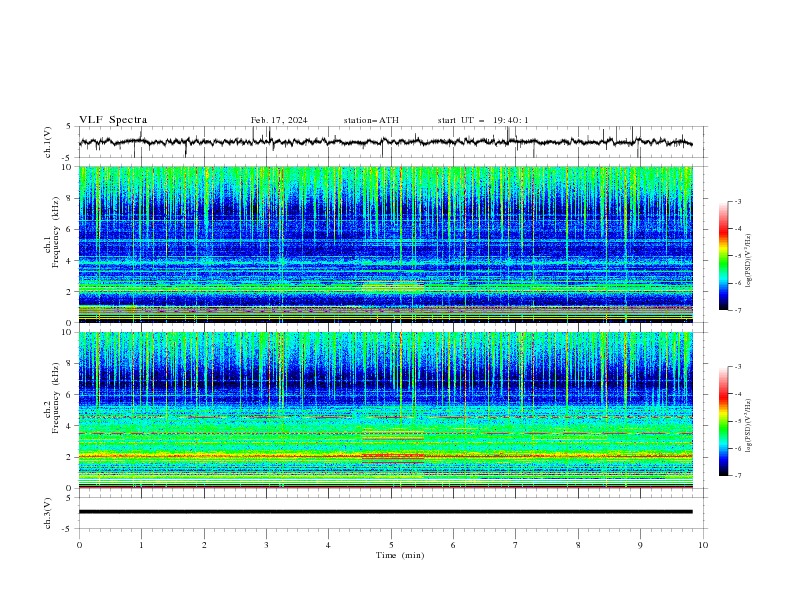The width and height of the screenshot is (792, 612).
Task: Click the thick black ch.3 voltage trace
Action: pyautogui.click(x=386, y=512)
